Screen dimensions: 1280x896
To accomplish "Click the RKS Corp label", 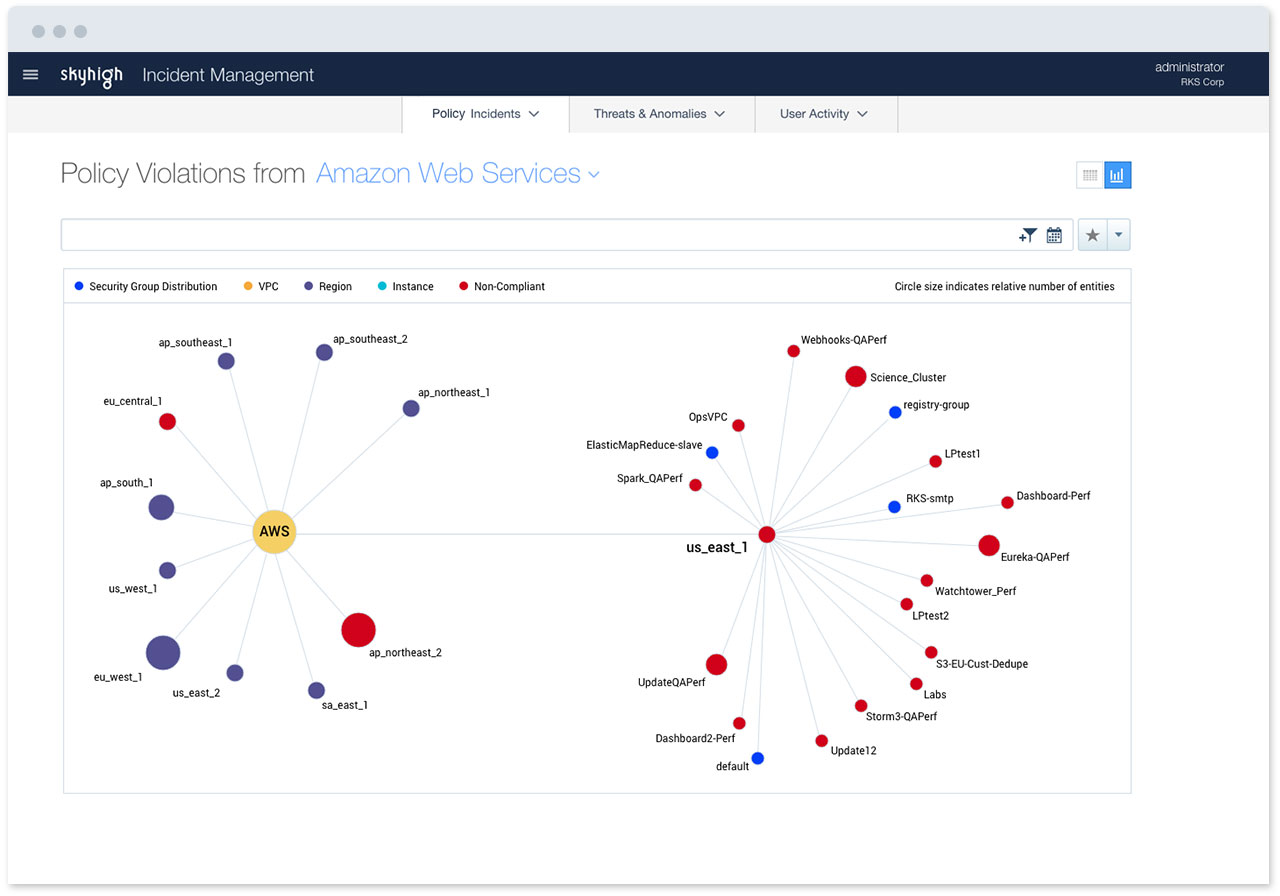I will coord(1202,82).
